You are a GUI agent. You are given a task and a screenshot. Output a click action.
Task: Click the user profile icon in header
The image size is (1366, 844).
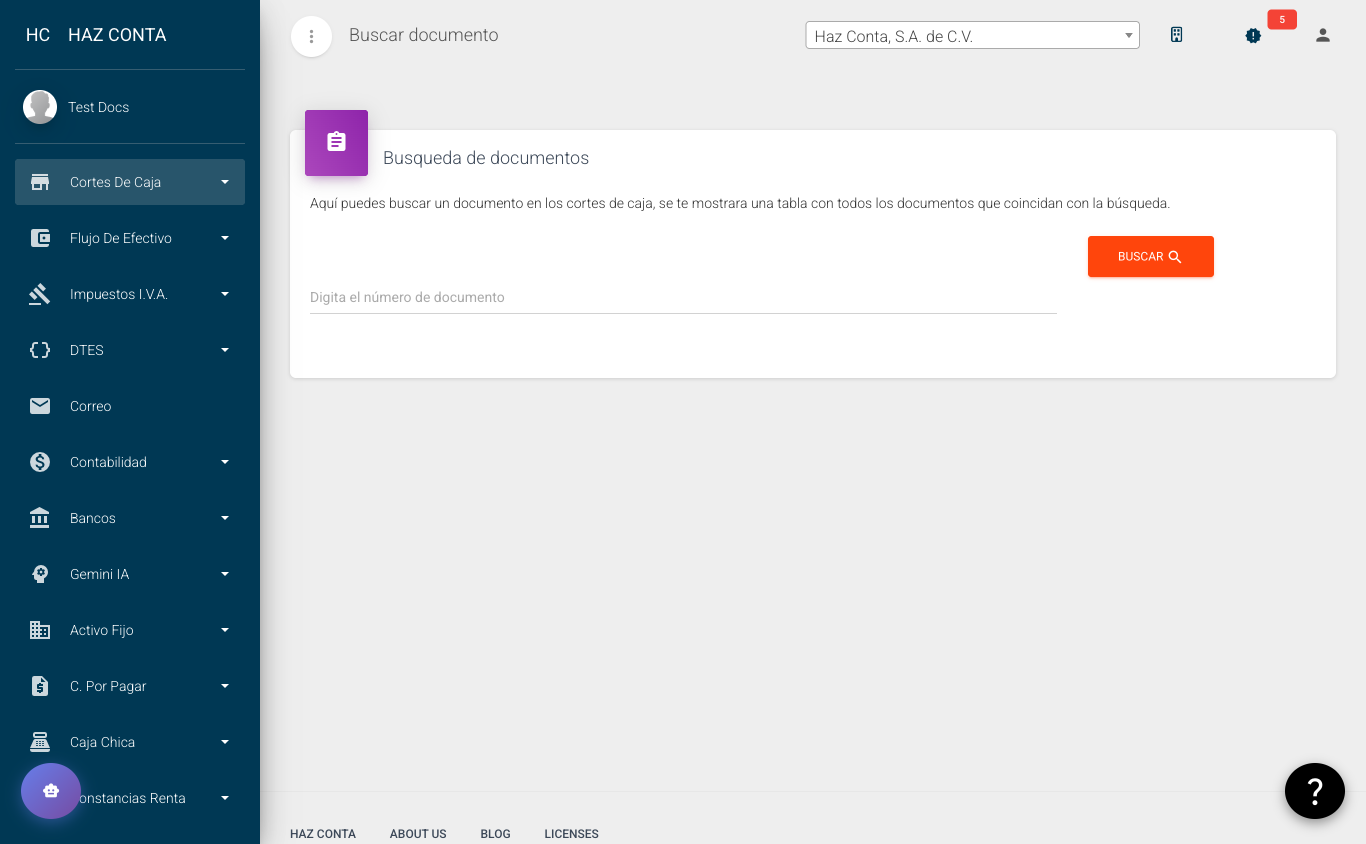click(1322, 36)
